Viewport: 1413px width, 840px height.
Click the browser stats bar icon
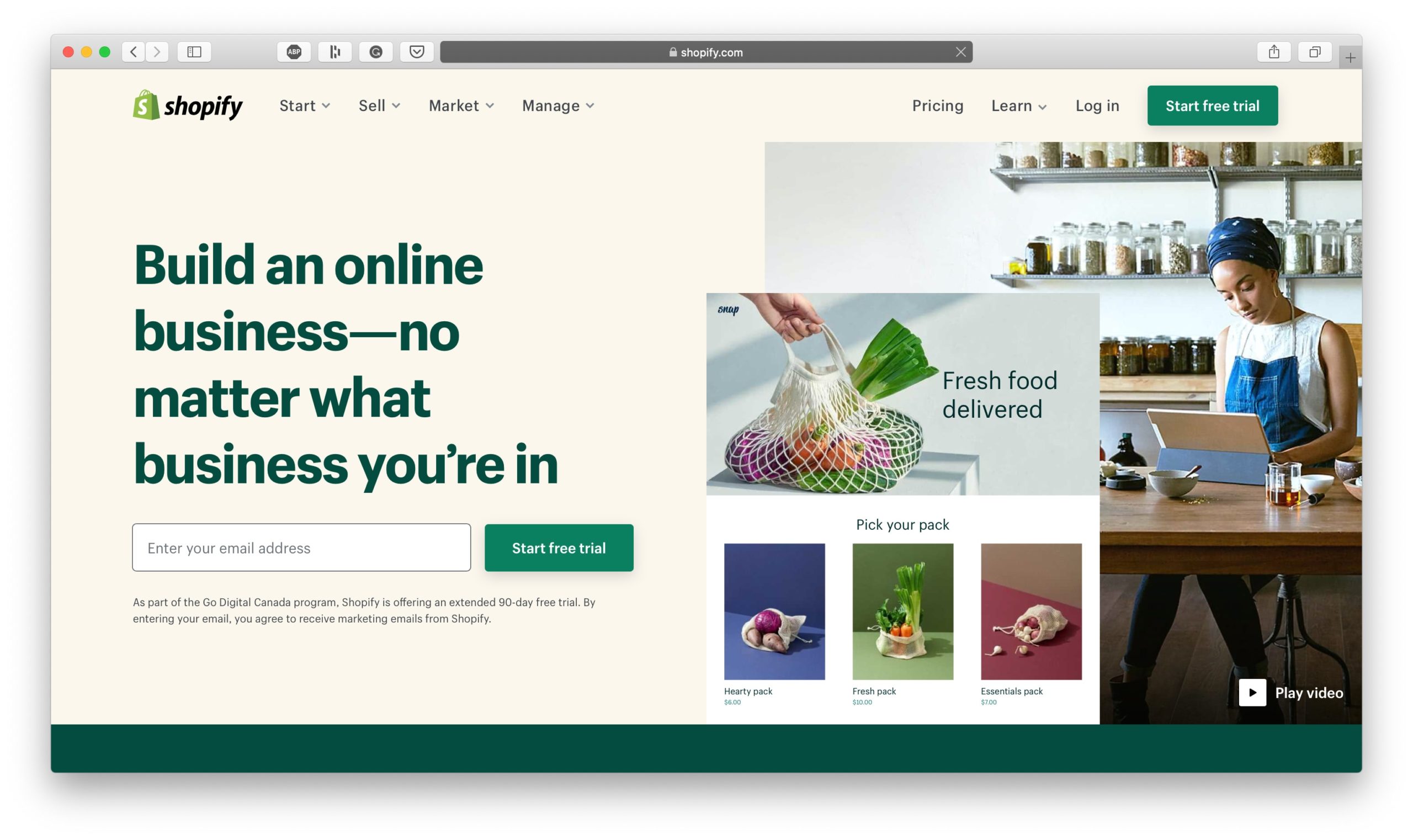tap(335, 52)
